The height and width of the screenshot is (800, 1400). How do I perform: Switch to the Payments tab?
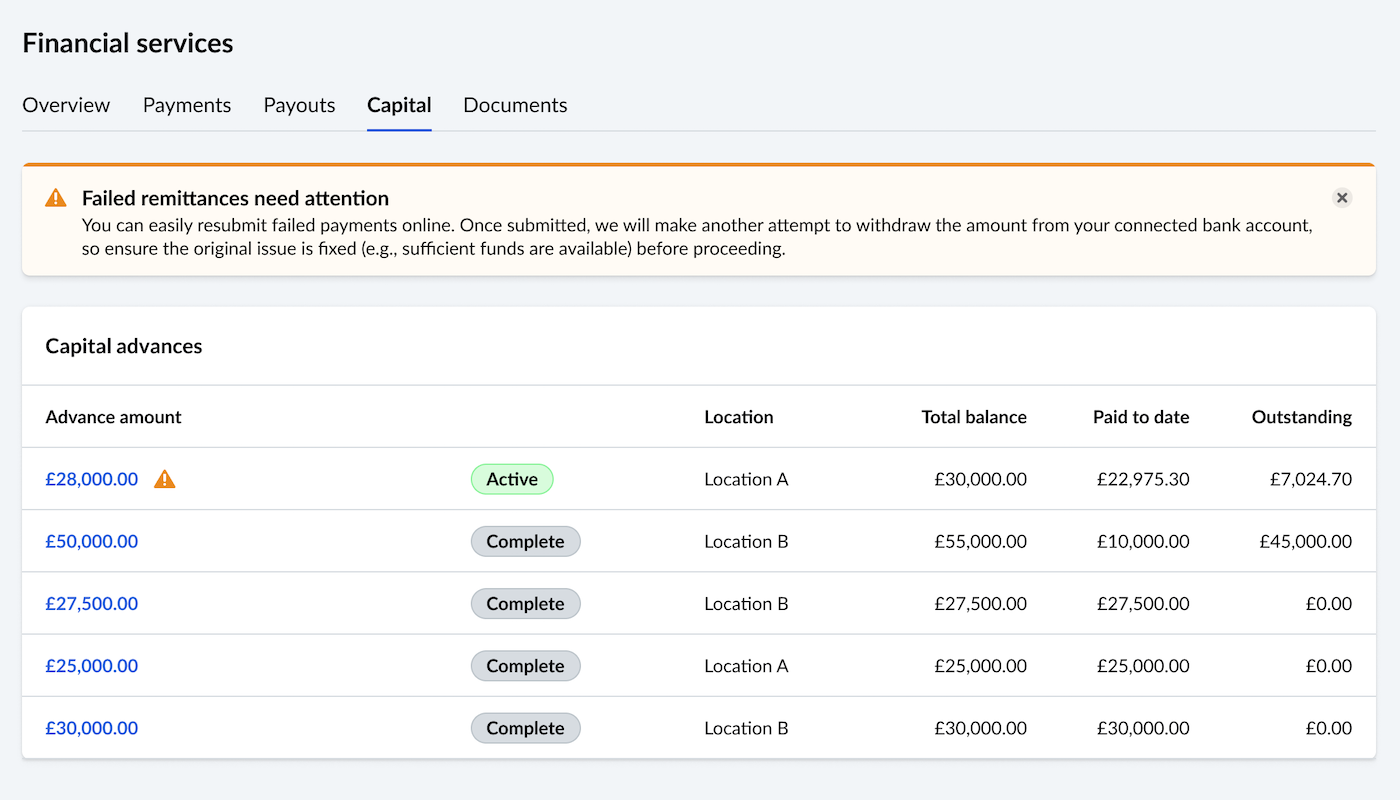187,105
